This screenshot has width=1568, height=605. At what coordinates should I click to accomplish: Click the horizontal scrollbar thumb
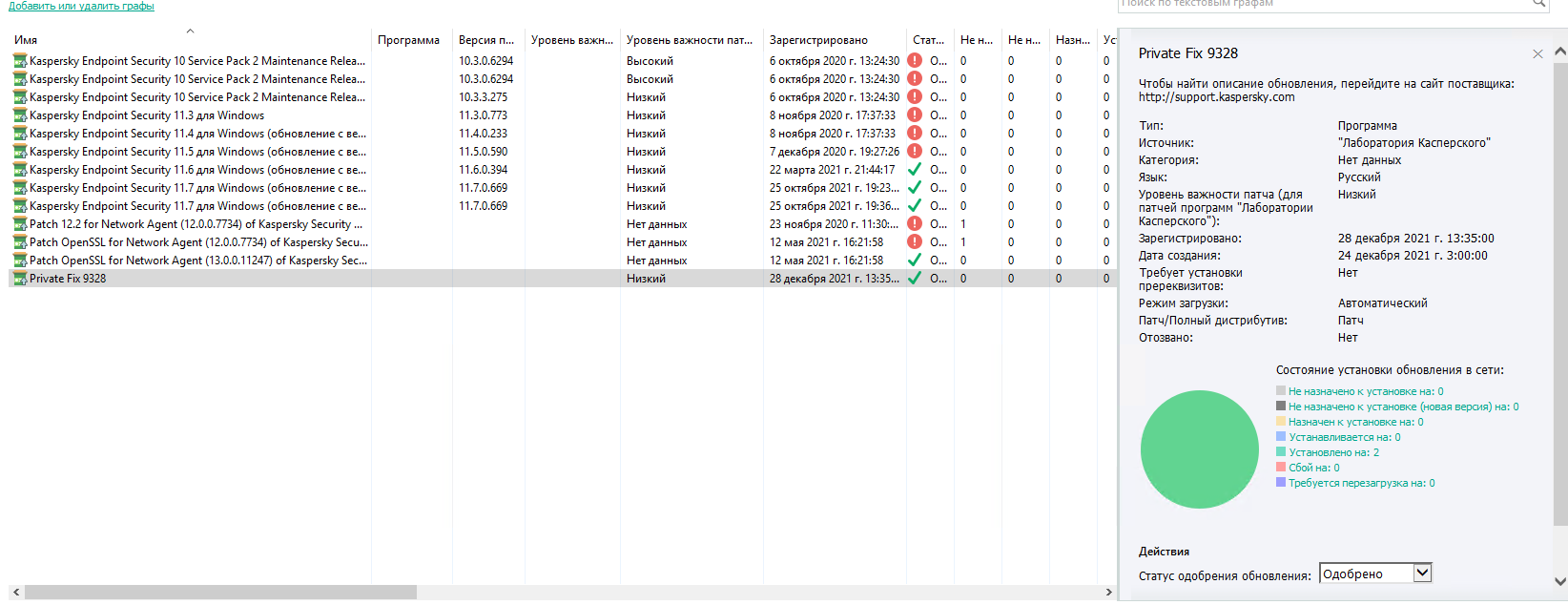pos(220,593)
